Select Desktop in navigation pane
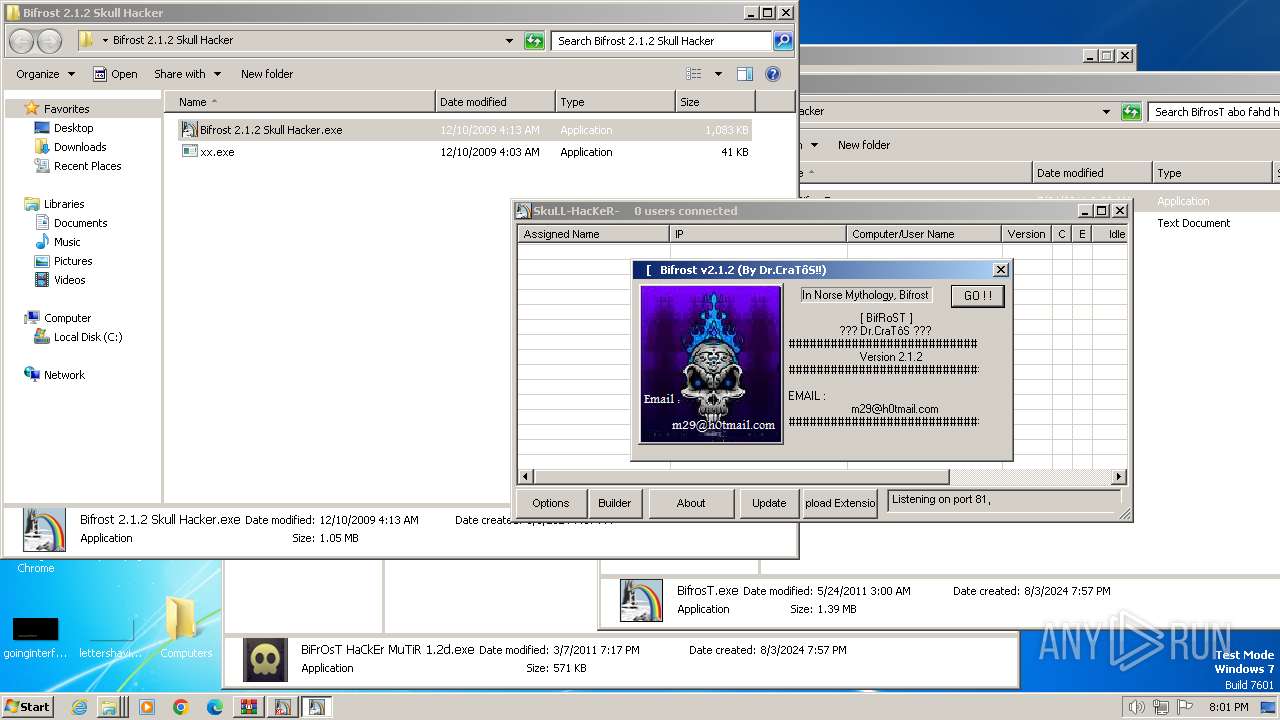 pos(73,128)
